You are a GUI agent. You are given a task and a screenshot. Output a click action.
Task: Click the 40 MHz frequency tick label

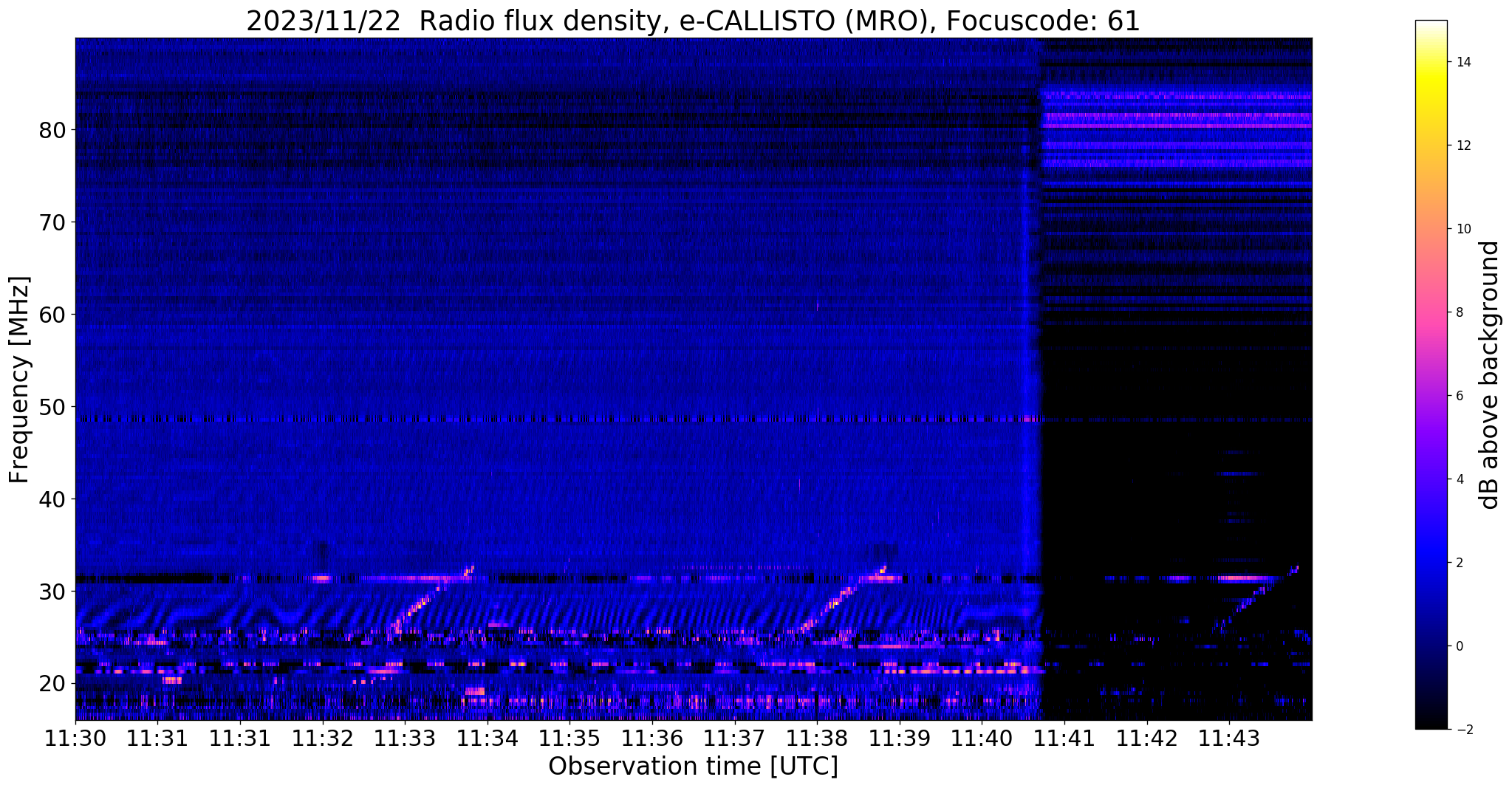point(52,499)
